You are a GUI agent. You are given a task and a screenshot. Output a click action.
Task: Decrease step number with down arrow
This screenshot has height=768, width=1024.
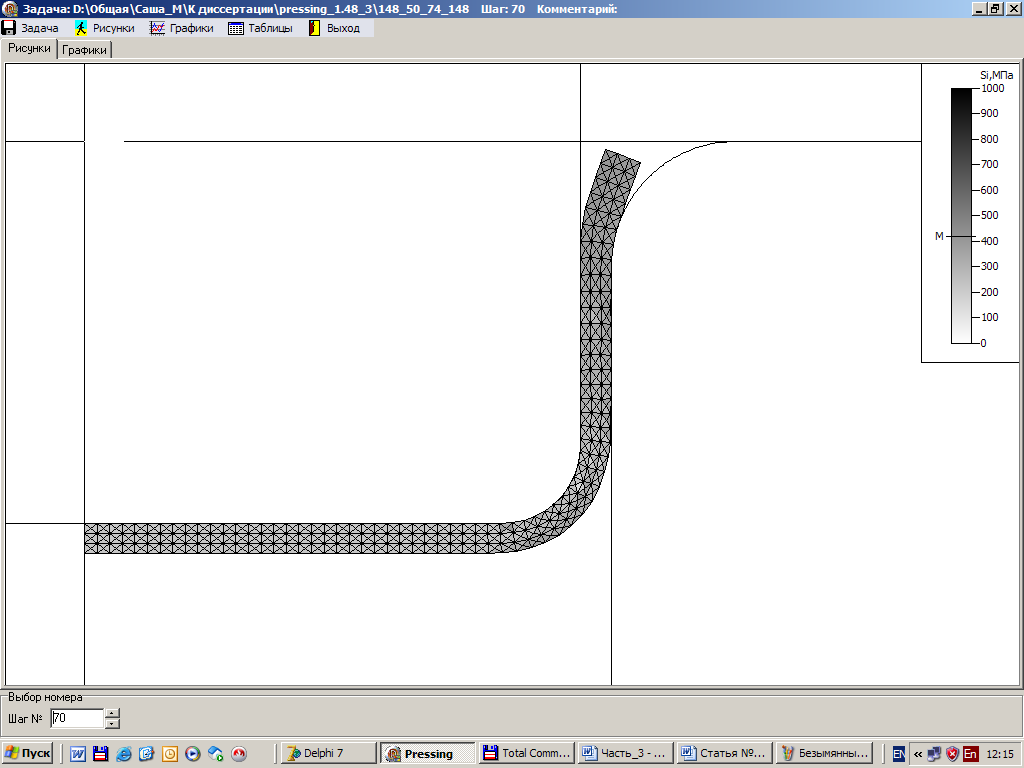point(112,723)
